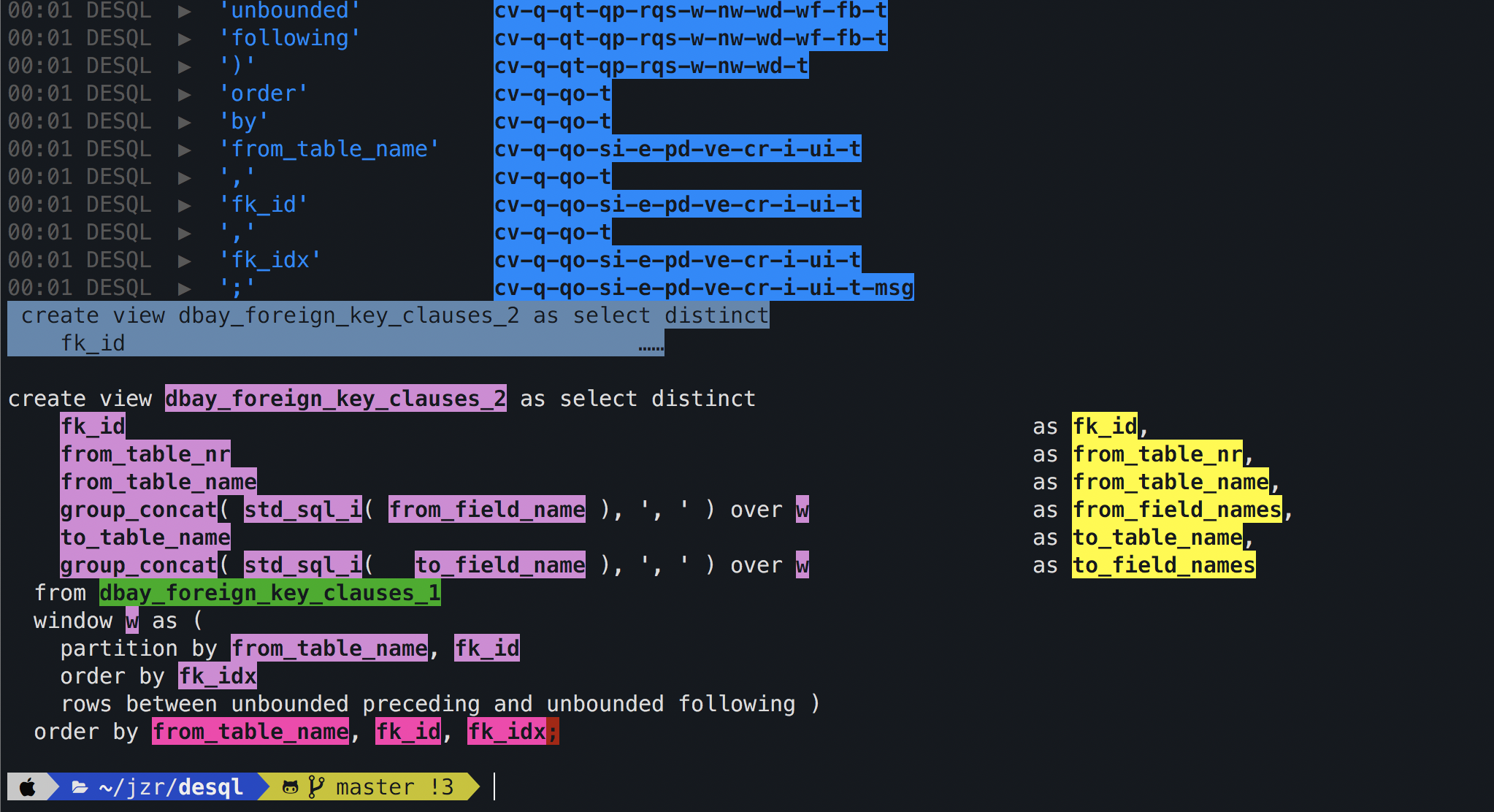Click the git branch icon before master
Screen dimensions: 1494x812
pos(316,787)
